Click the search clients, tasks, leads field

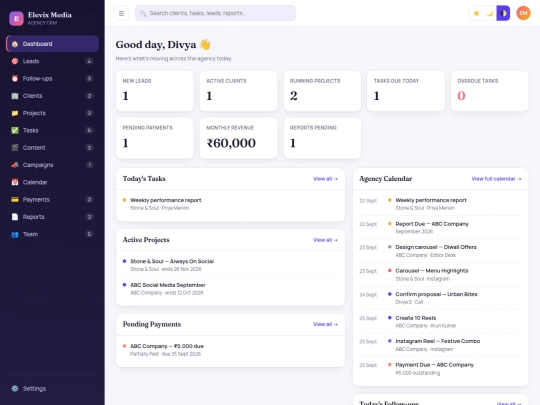(215, 13)
